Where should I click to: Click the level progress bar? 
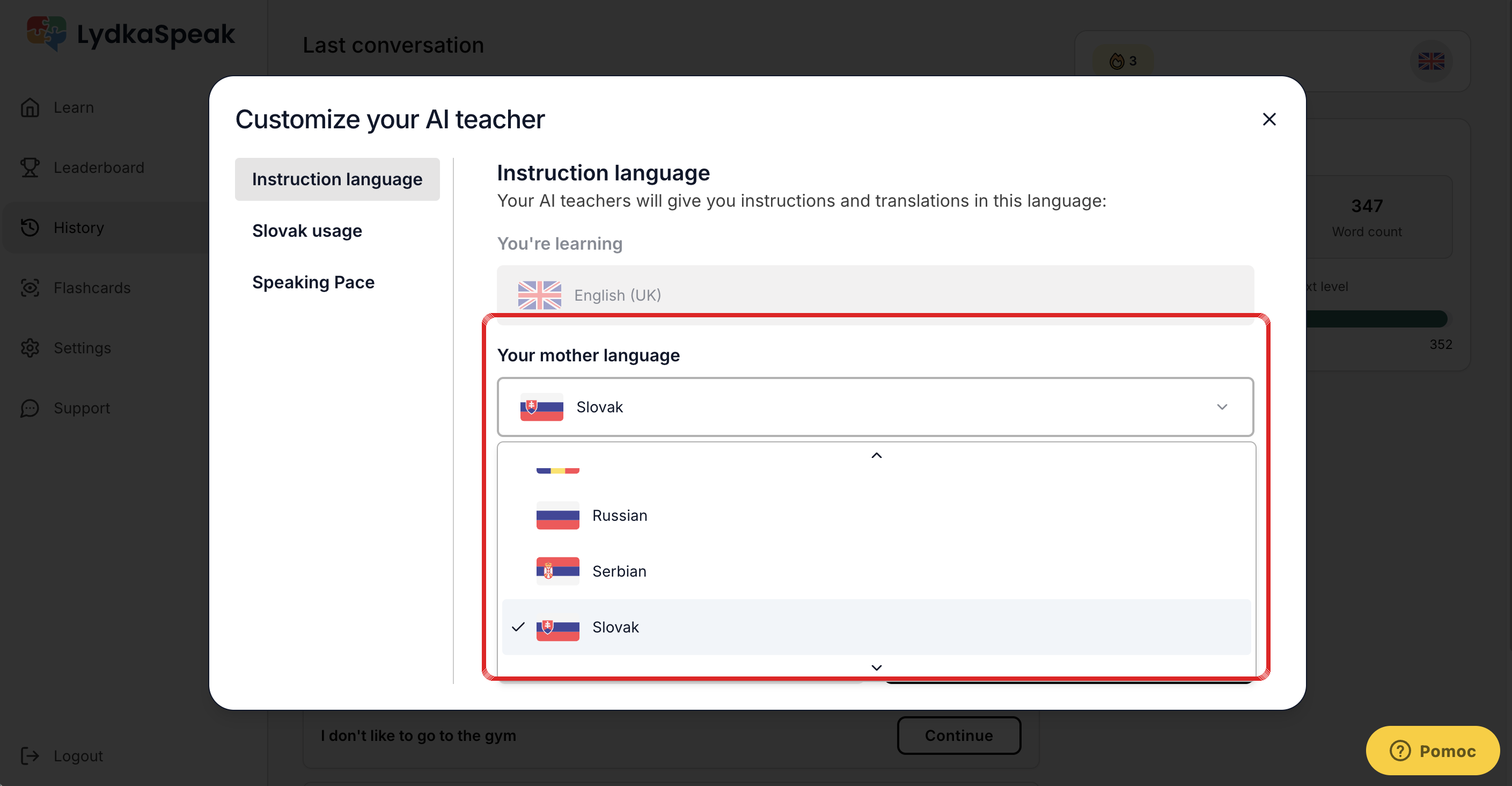tap(1376, 319)
